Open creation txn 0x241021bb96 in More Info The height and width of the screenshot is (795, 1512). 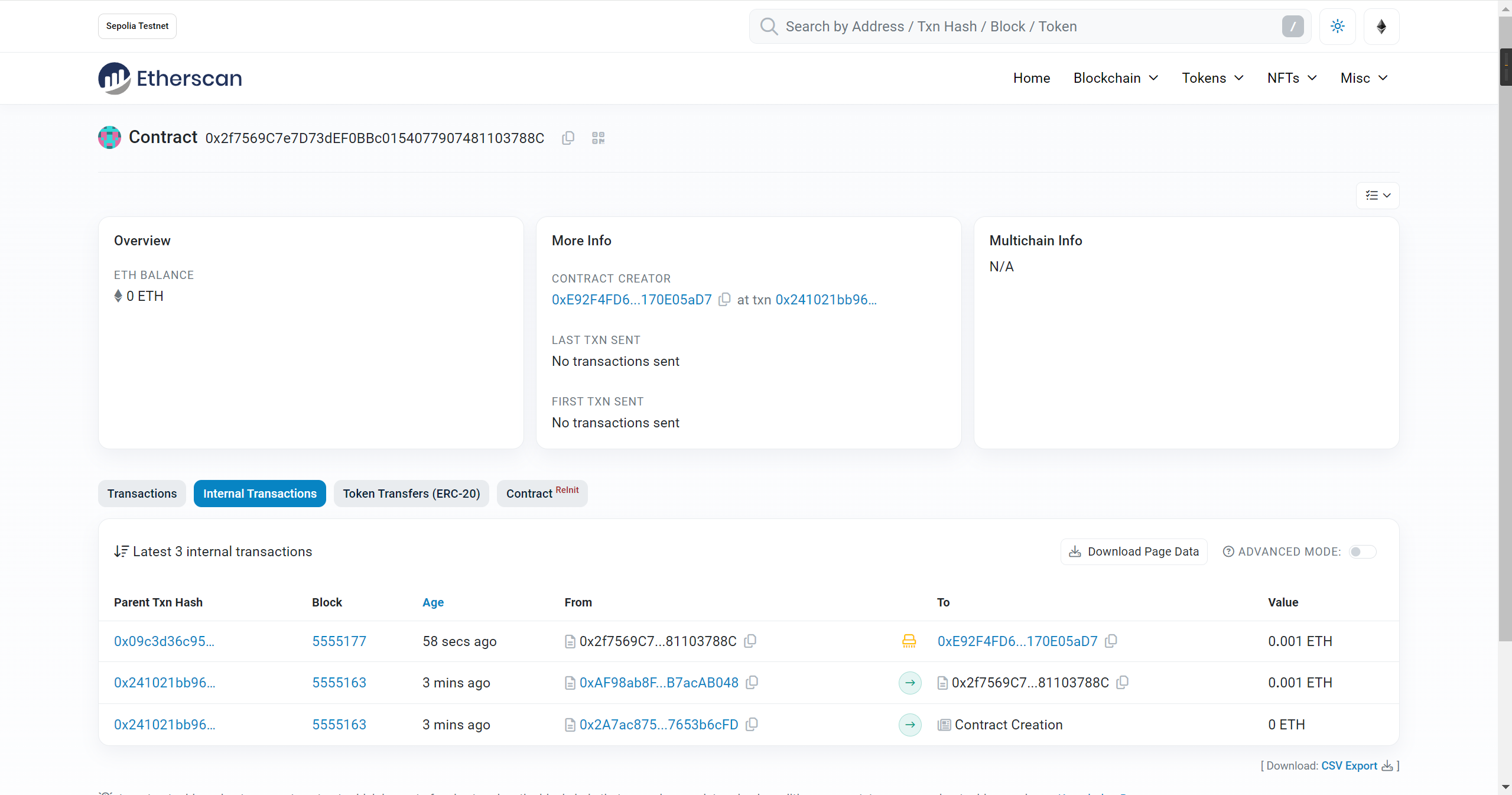pos(826,300)
